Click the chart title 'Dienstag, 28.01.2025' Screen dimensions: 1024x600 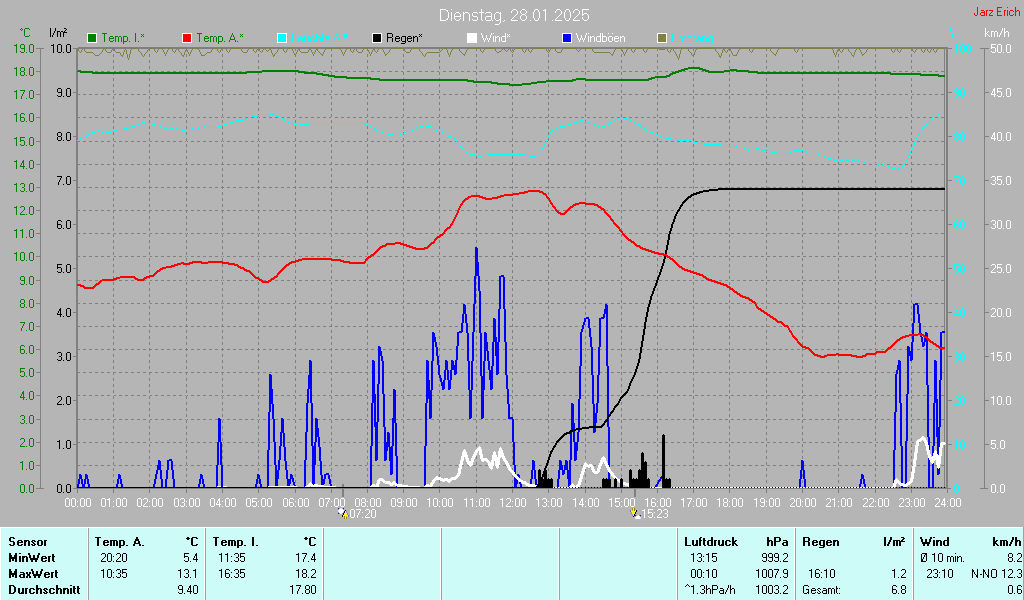(514, 15)
